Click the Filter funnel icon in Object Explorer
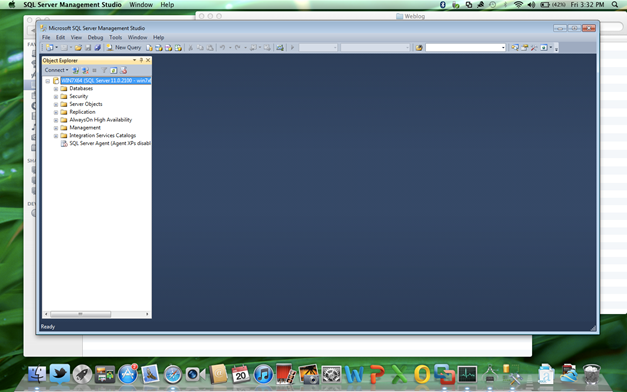627x392 pixels. click(104, 70)
